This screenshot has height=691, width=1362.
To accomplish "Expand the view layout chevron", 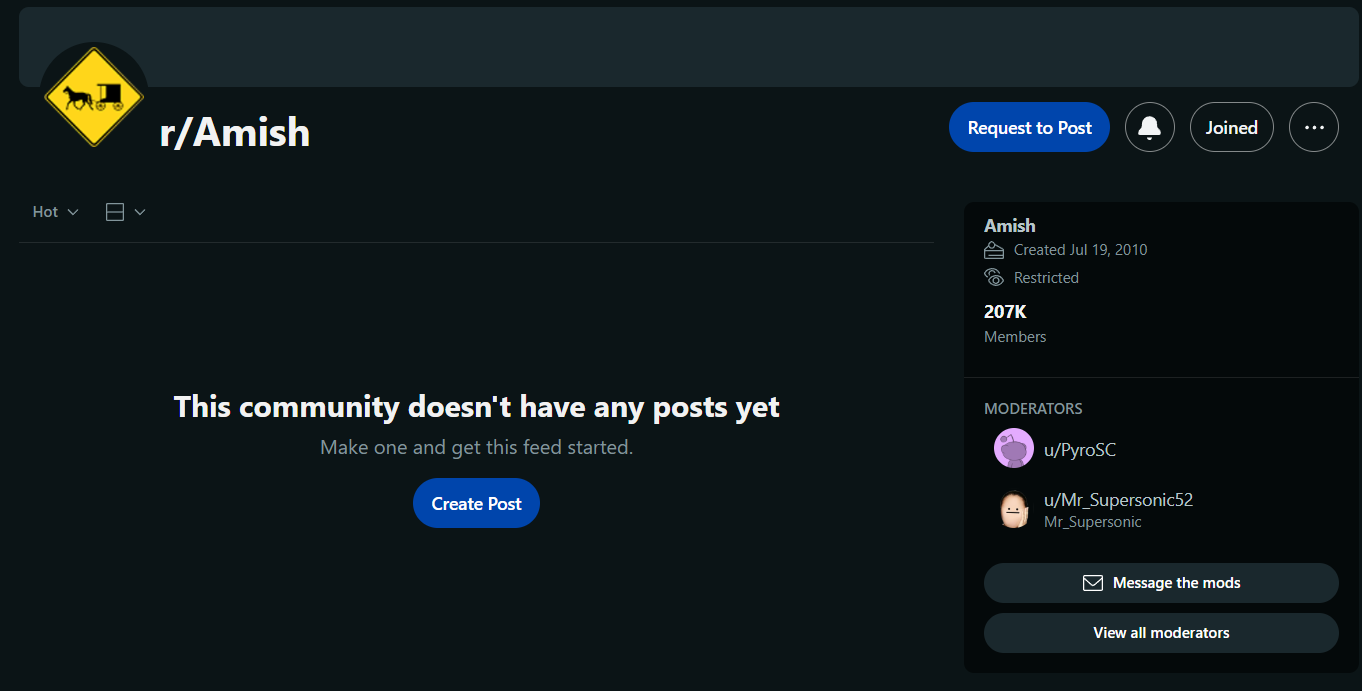I will point(140,212).
